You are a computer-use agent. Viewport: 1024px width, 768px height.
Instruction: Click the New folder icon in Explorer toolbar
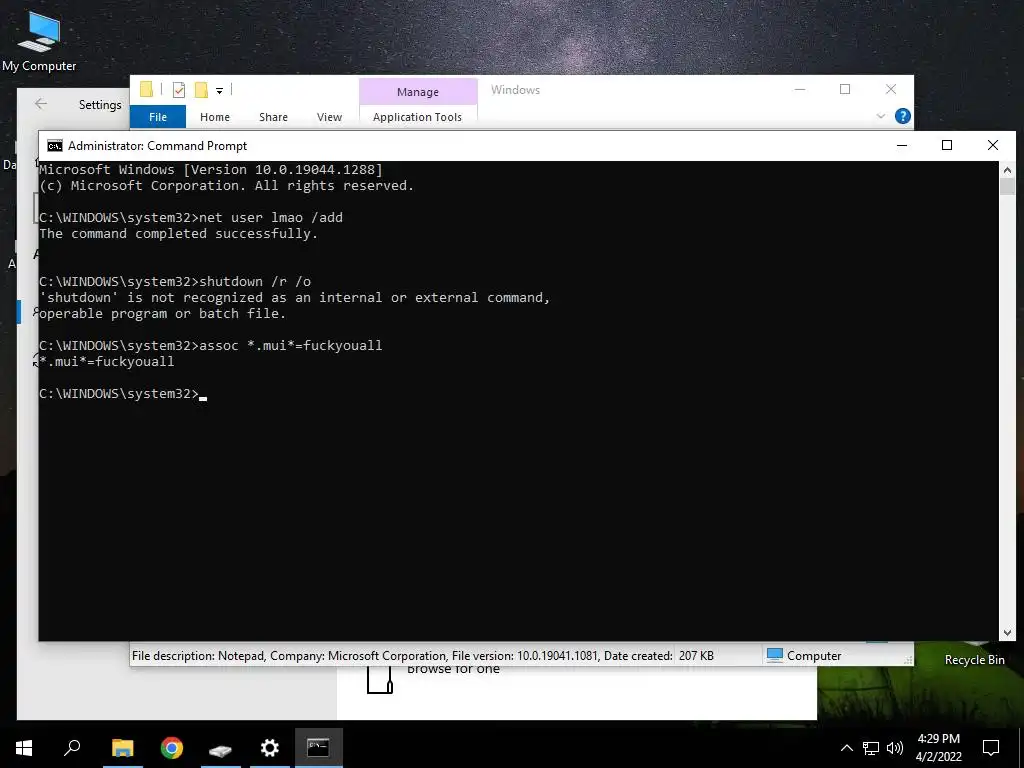point(201,89)
